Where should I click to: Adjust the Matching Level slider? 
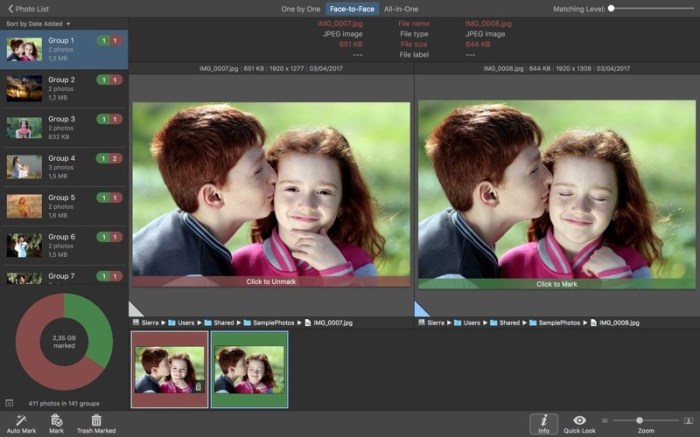tap(612, 9)
